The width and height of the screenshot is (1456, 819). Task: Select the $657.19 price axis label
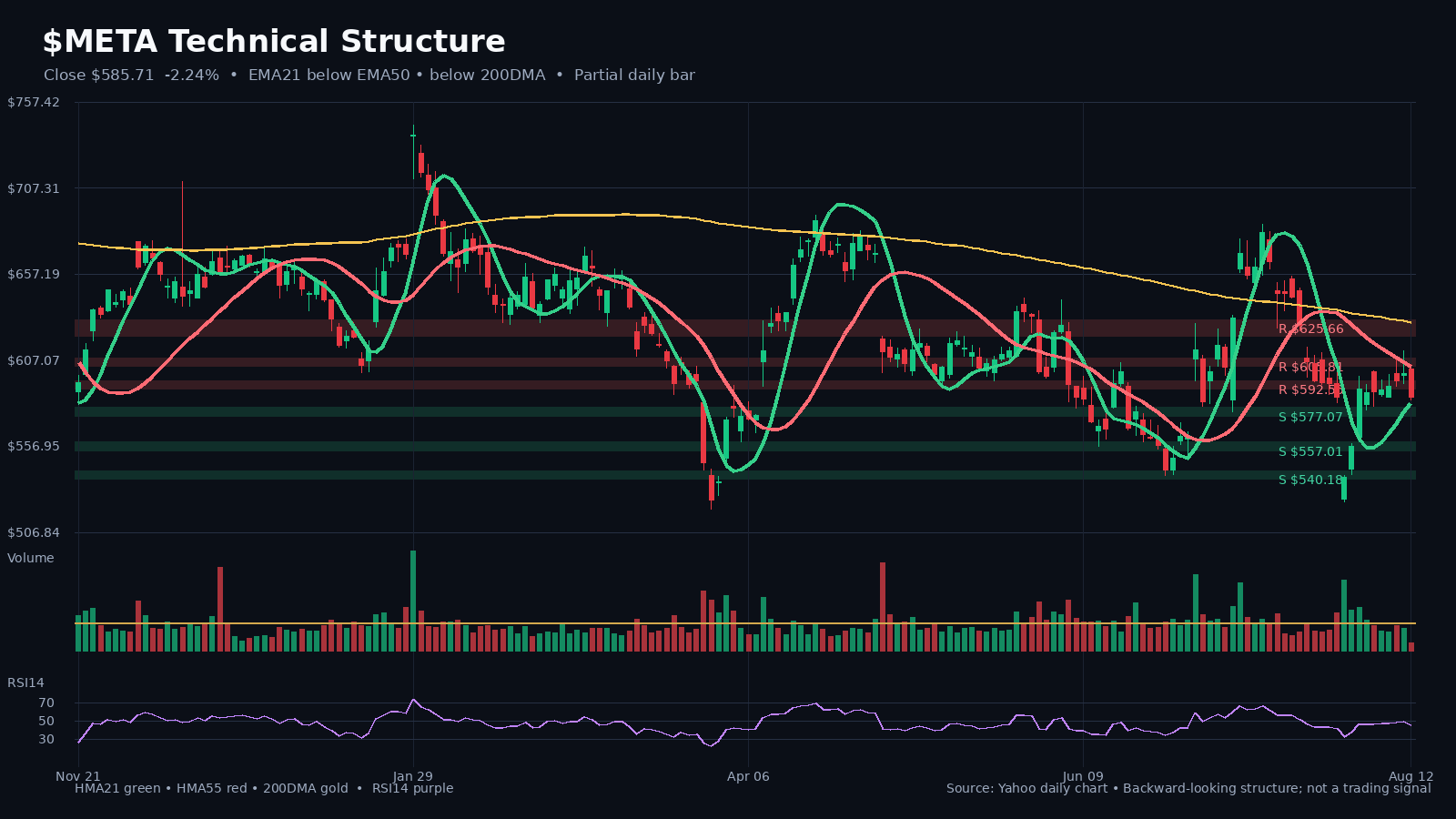(34, 274)
